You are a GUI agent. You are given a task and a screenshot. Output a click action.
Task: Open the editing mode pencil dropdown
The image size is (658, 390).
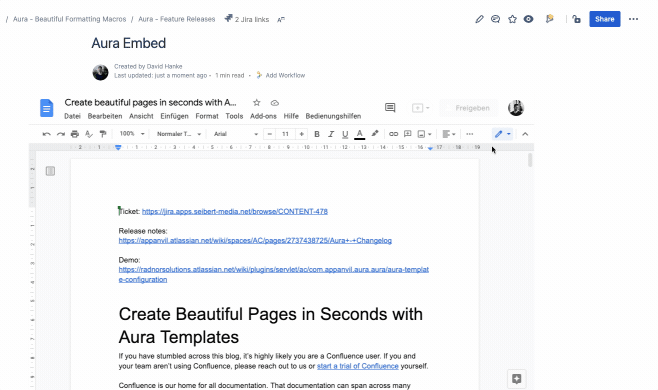click(502, 134)
